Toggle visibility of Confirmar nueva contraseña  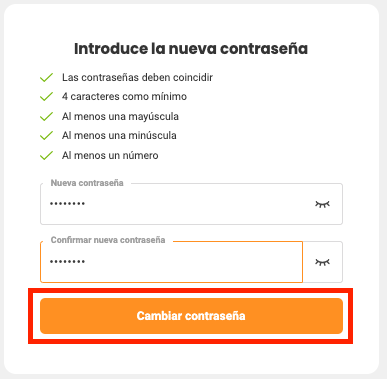click(x=322, y=262)
